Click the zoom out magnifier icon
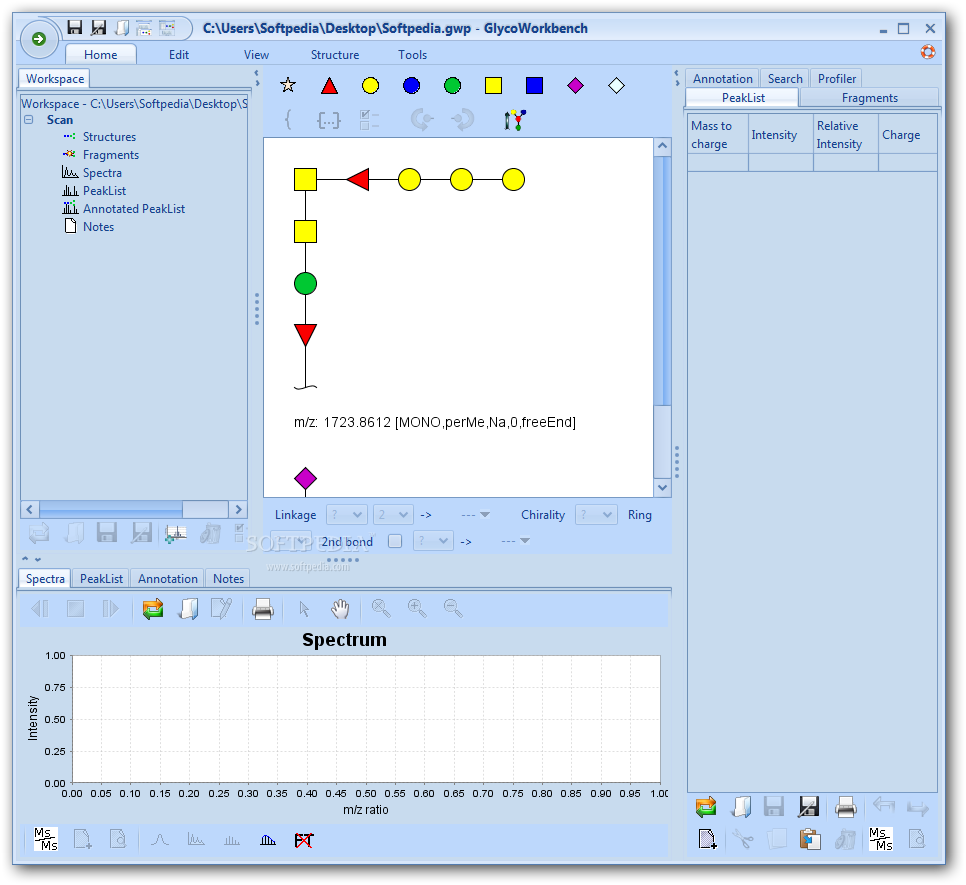966x885 pixels. pyautogui.click(x=453, y=608)
